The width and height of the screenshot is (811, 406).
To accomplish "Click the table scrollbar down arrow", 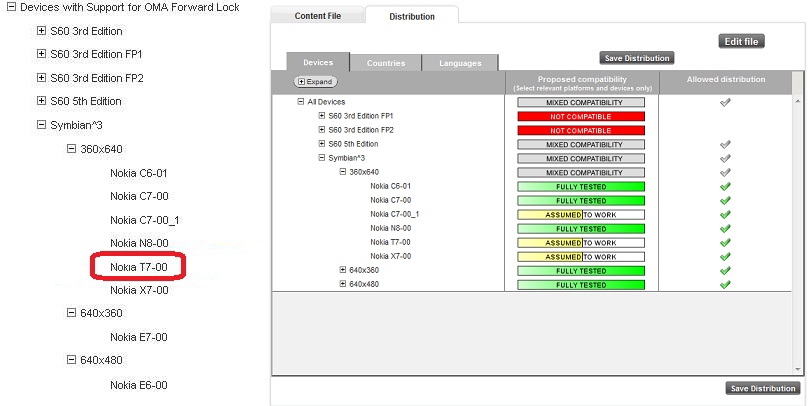I will pos(797,369).
